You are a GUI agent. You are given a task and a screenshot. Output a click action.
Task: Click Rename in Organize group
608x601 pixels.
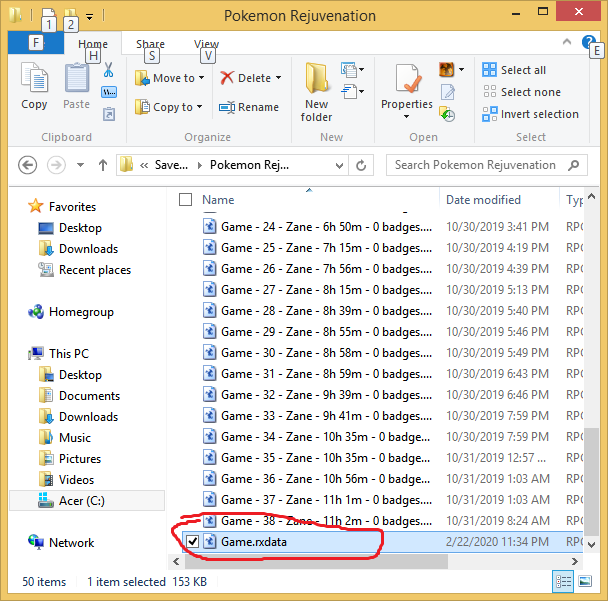249,107
